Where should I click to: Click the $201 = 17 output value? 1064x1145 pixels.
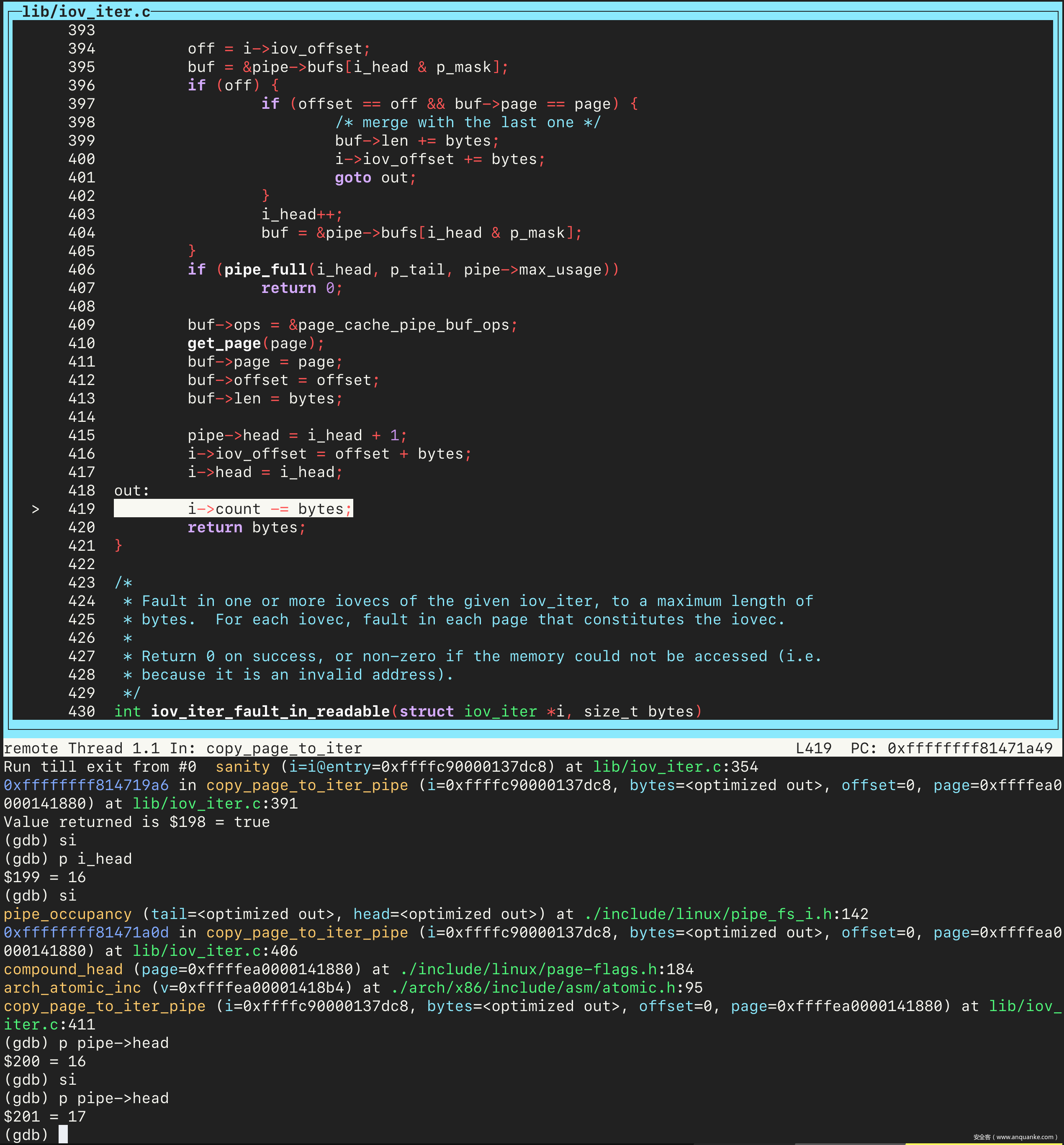tap(45, 1116)
